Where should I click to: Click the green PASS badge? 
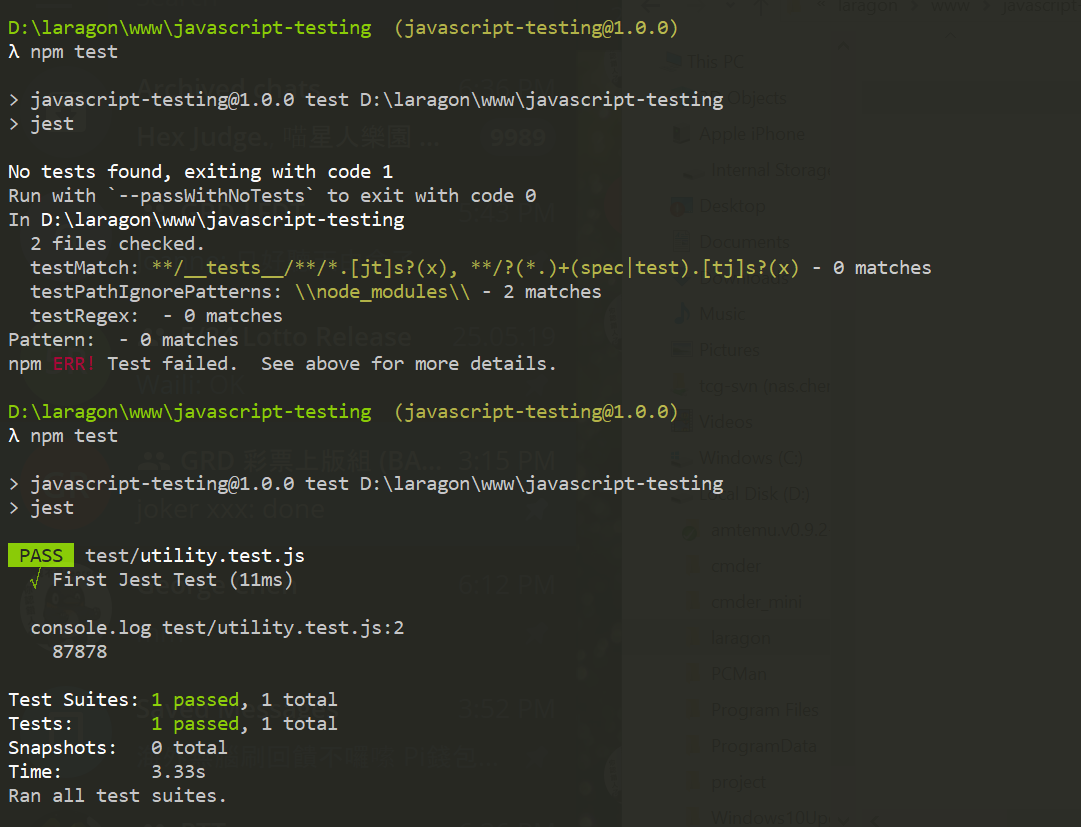click(40, 556)
